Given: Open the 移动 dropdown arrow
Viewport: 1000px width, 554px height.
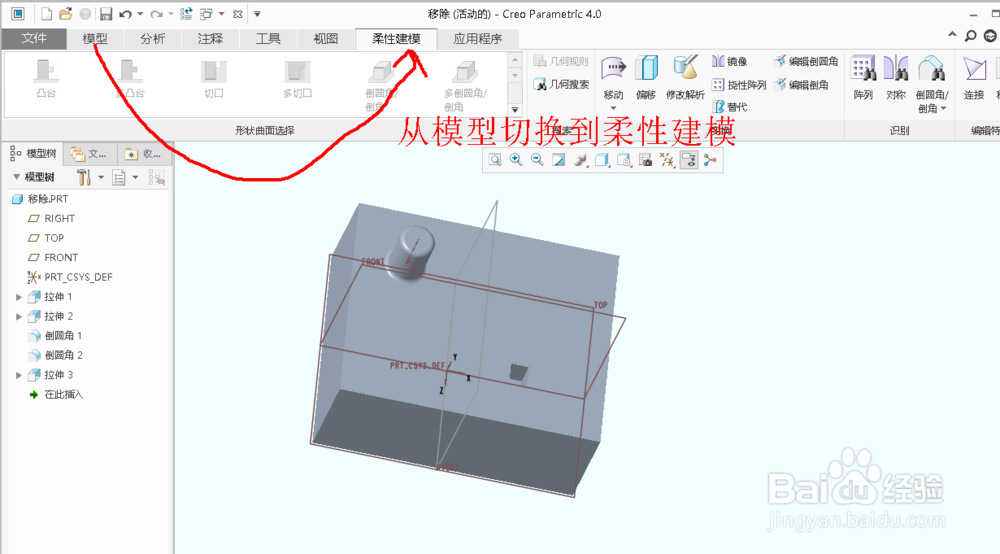Looking at the screenshot, I should (613, 108).
